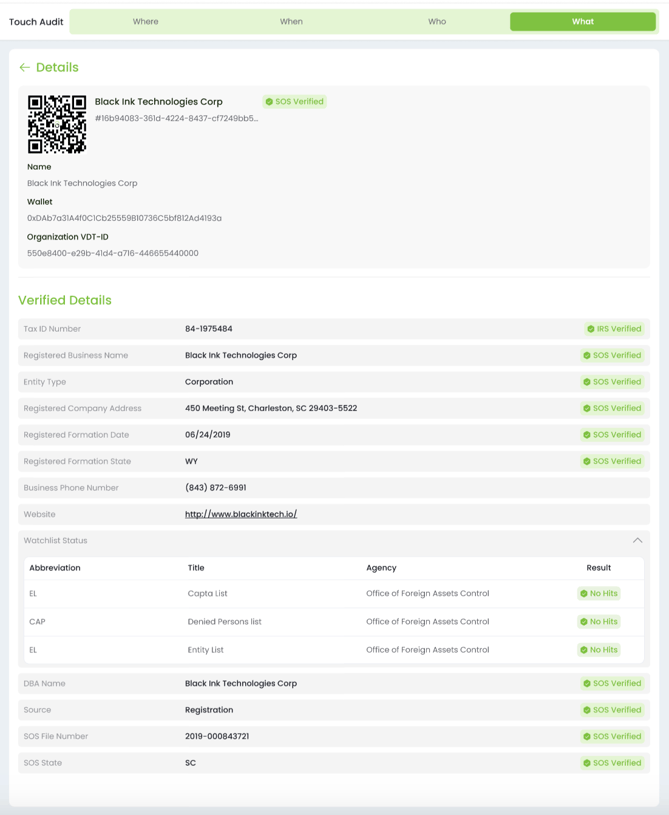
Task: Click the phone number (843) 872-6991
Action: point(216,488)
